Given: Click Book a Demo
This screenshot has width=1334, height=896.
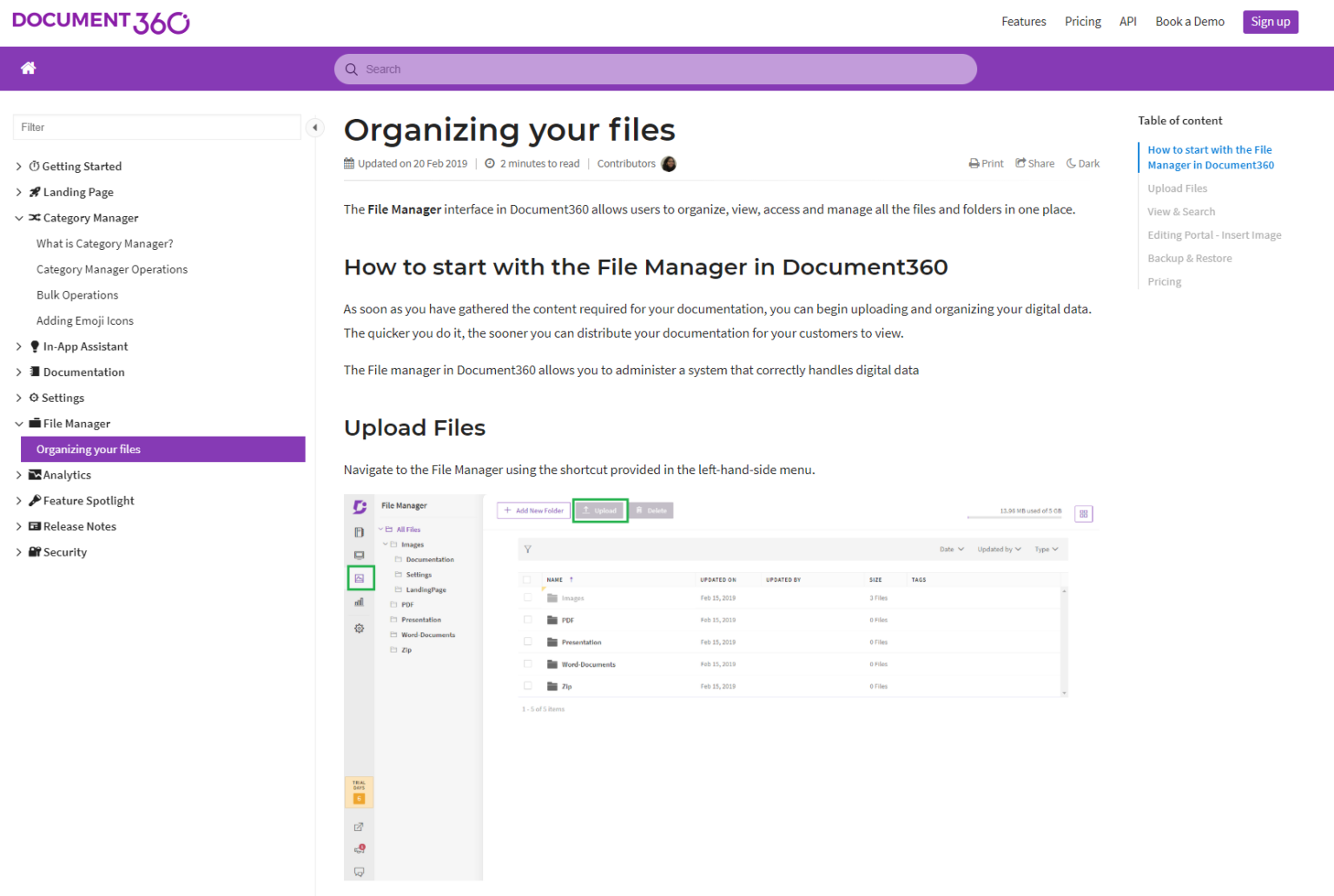Looking at the screenshot, I should coord(1190,21).
